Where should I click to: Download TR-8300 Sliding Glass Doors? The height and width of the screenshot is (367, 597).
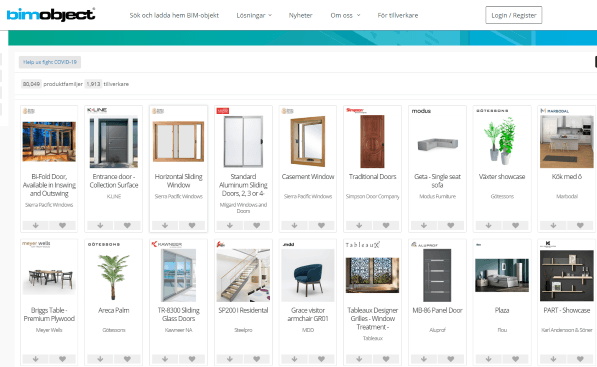165,359
